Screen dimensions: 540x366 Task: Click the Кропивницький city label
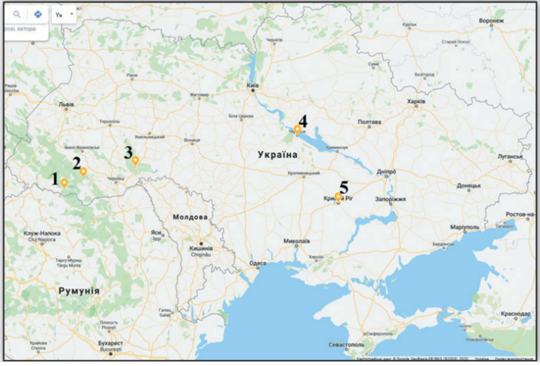304,173
